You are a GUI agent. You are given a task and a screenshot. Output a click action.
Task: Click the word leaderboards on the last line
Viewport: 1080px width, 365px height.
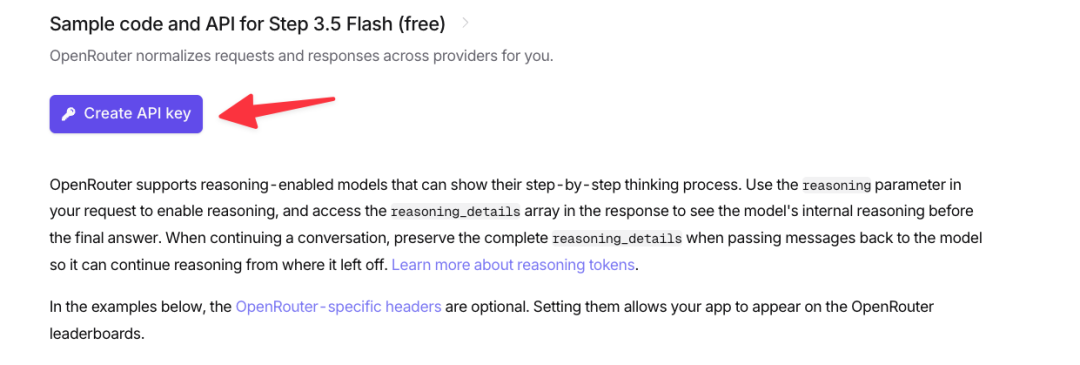[95, 334]
